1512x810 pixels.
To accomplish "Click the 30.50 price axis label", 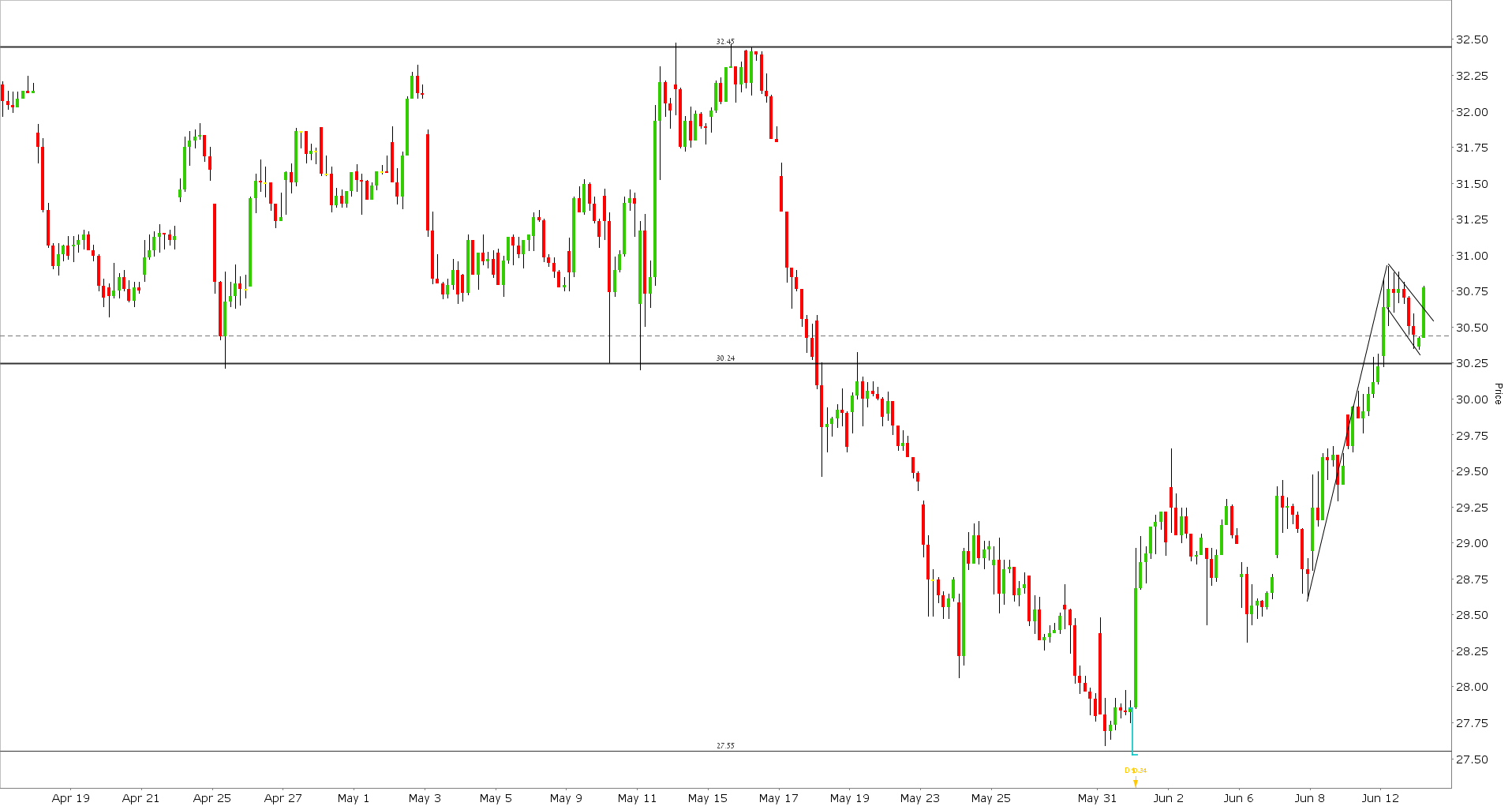I will pos(1472,328).
